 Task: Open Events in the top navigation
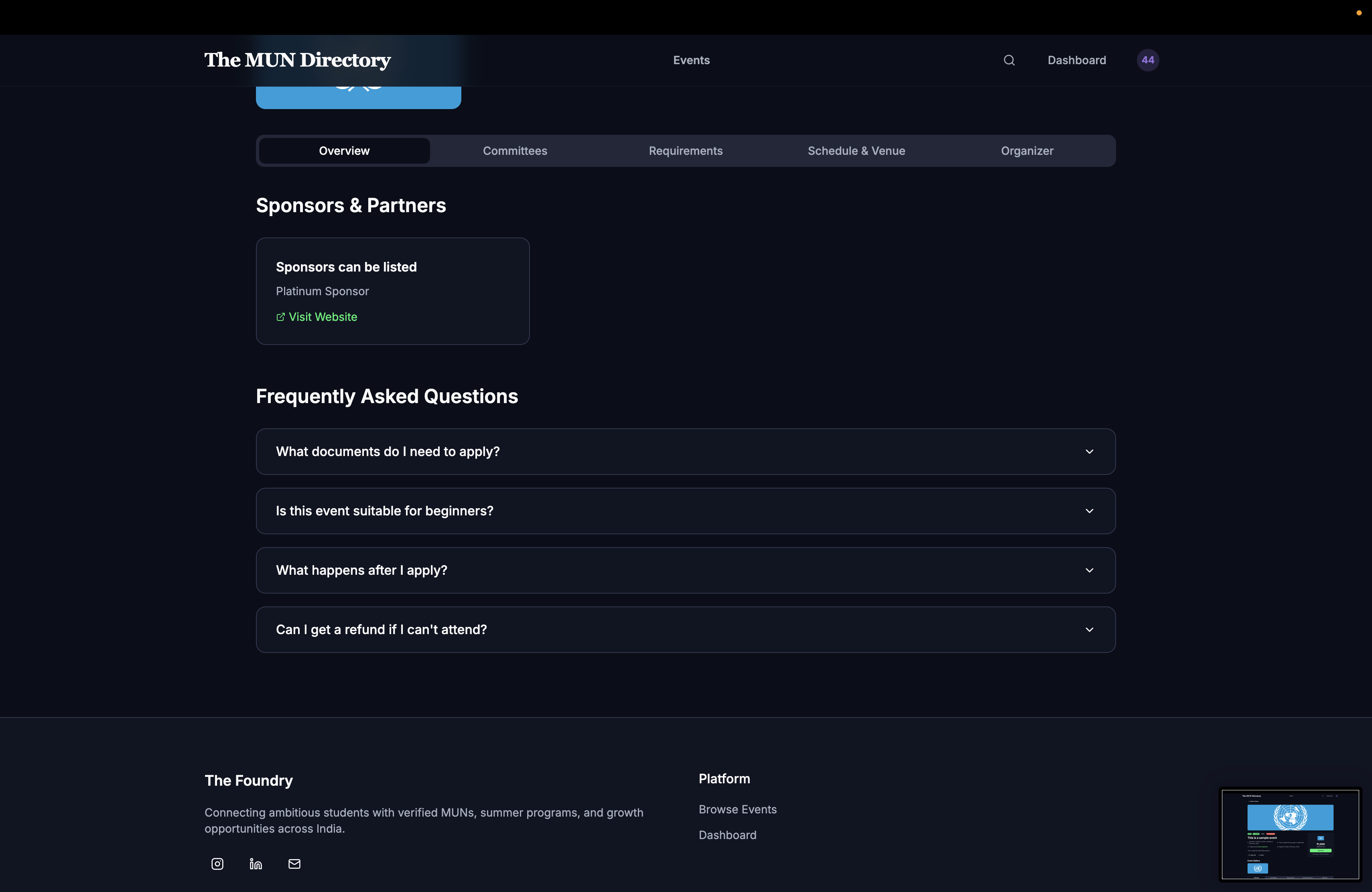(x=690, y=60)
